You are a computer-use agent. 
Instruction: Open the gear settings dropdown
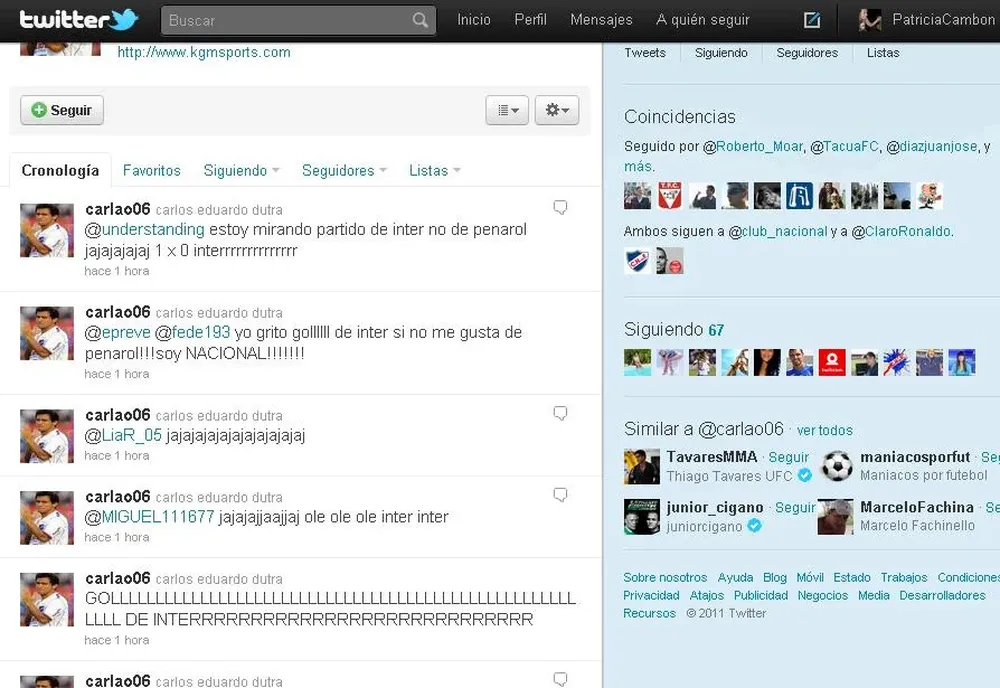pyautogui.click(x=557, y=110)
